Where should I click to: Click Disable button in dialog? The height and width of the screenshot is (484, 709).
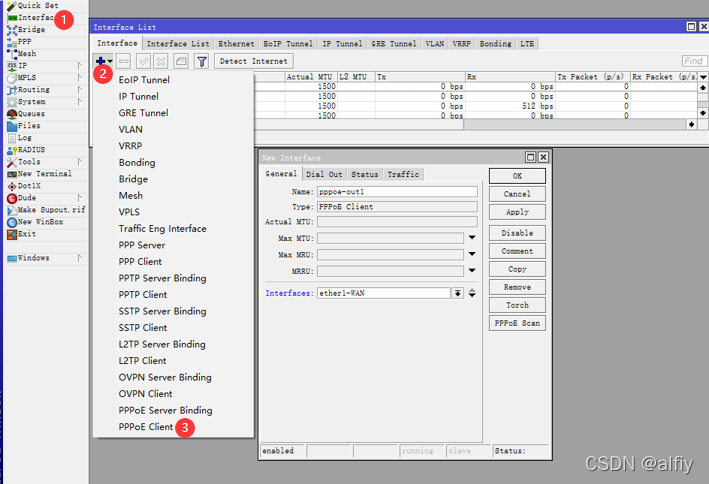pos(517,233)
